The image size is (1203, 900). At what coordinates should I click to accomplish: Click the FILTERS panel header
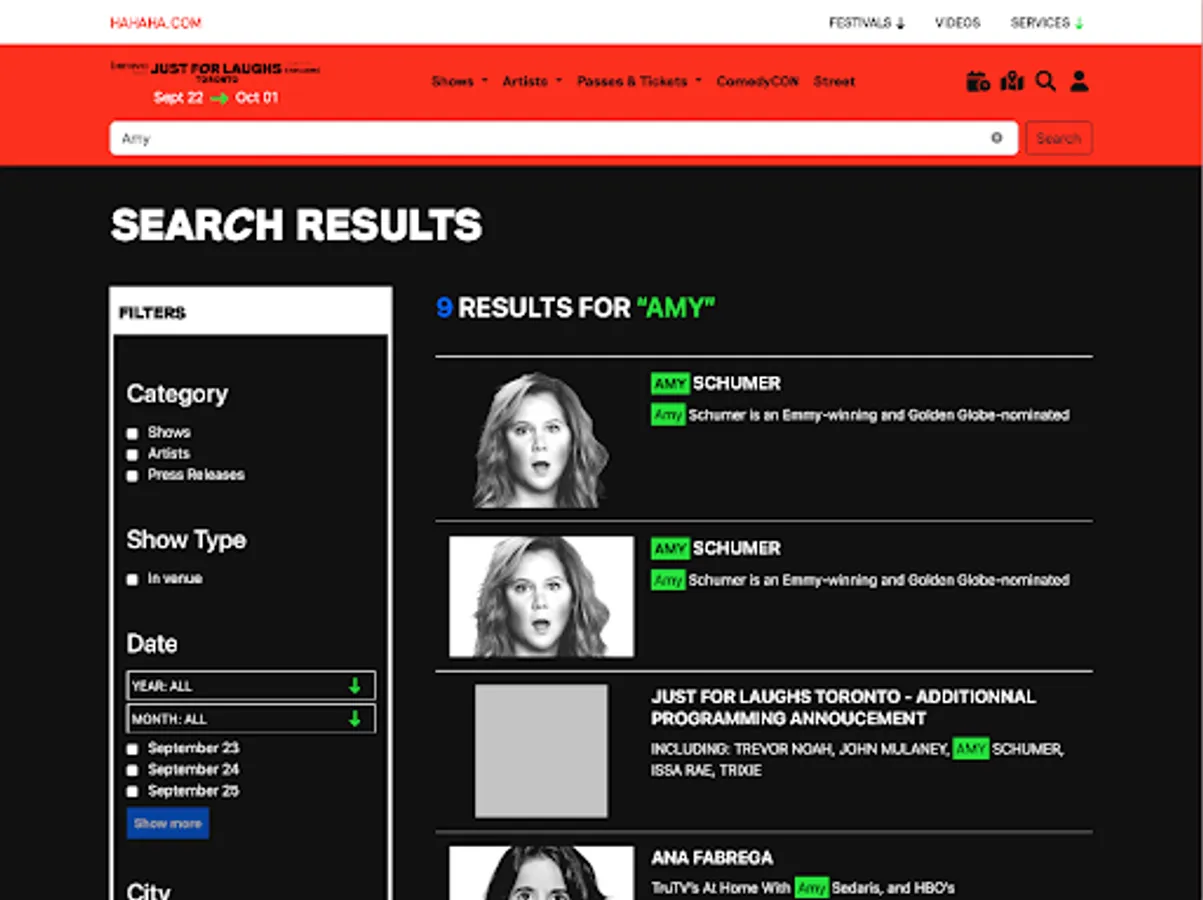coord(250,313)
